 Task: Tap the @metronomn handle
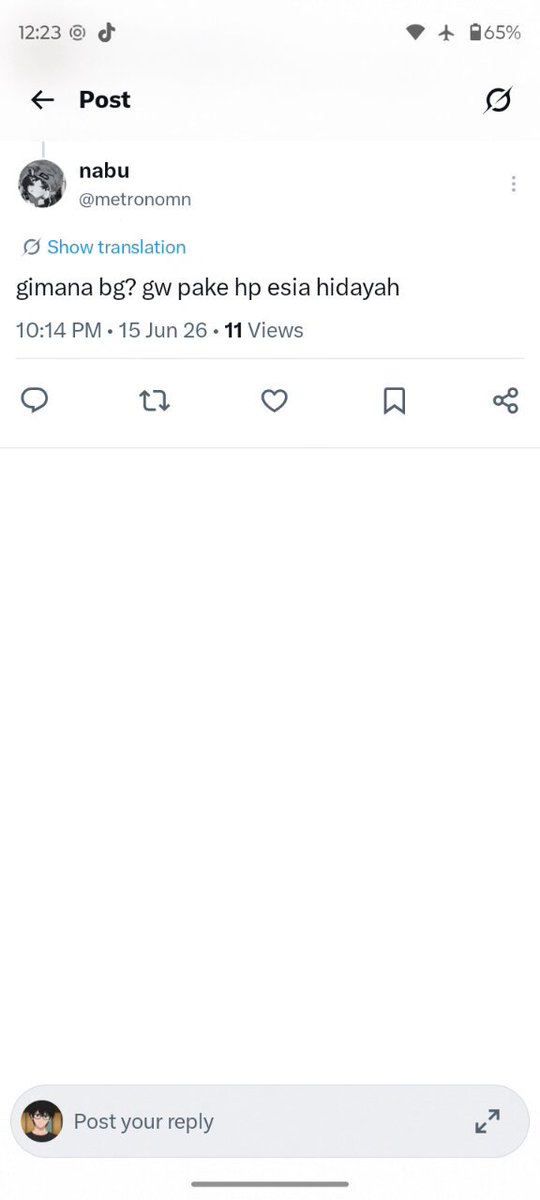(135, 199)
